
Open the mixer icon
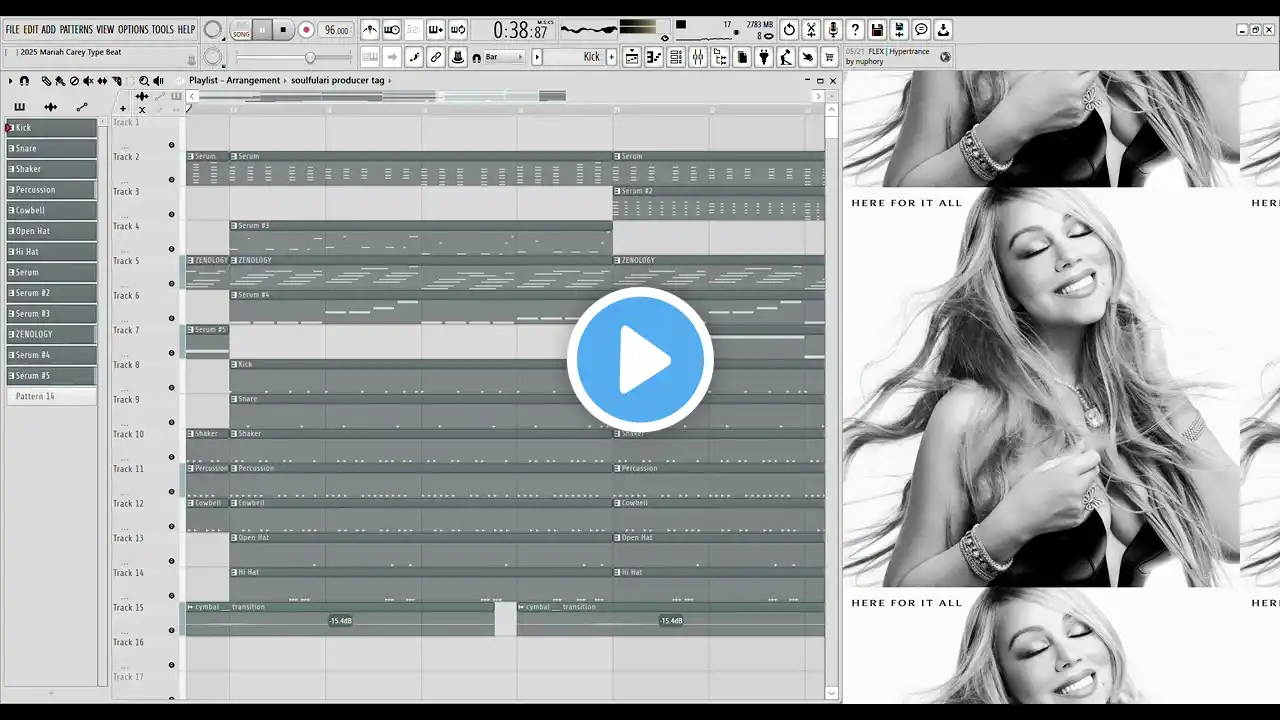pos(698,57)
